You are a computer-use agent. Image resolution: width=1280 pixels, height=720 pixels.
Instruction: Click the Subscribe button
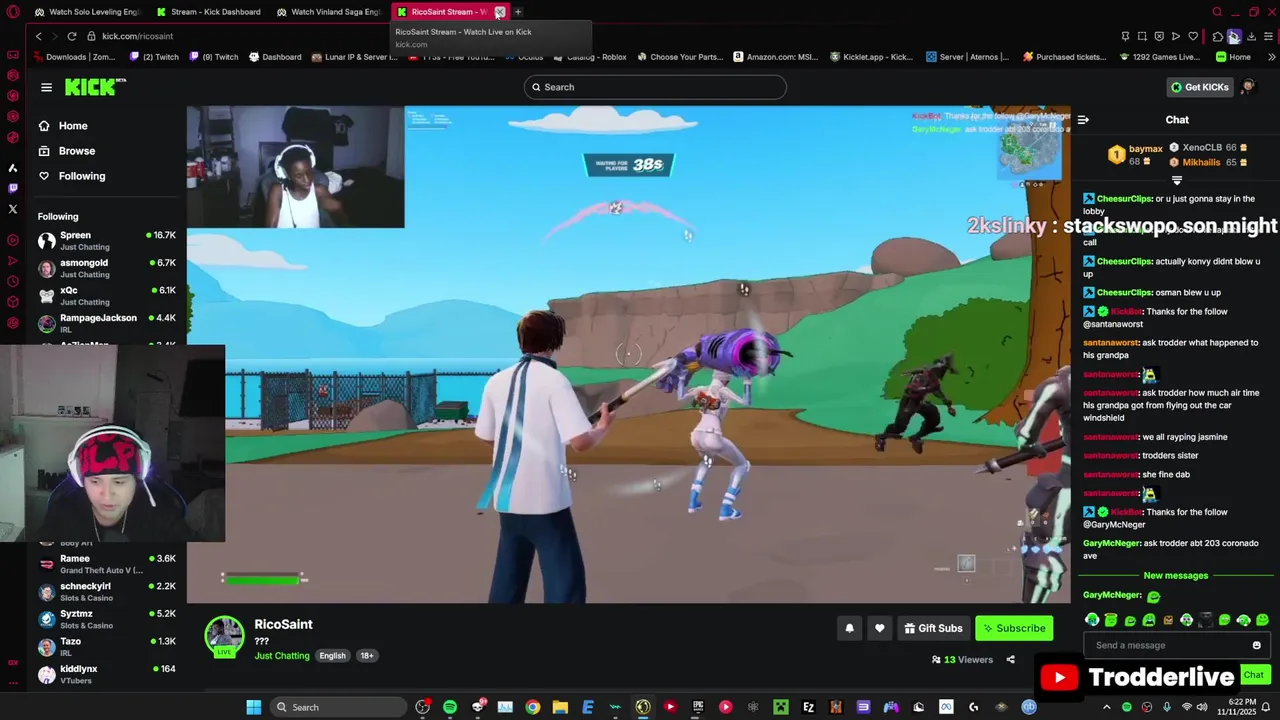point(1014,628)
